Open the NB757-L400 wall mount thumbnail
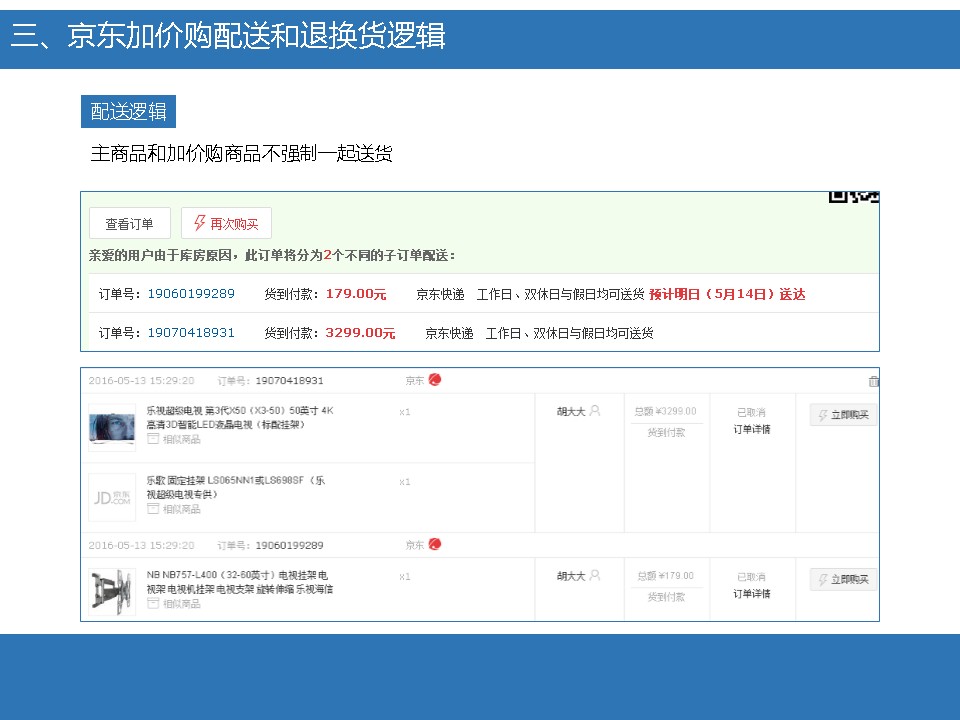 pyautogui.click(x=112, y=592)
